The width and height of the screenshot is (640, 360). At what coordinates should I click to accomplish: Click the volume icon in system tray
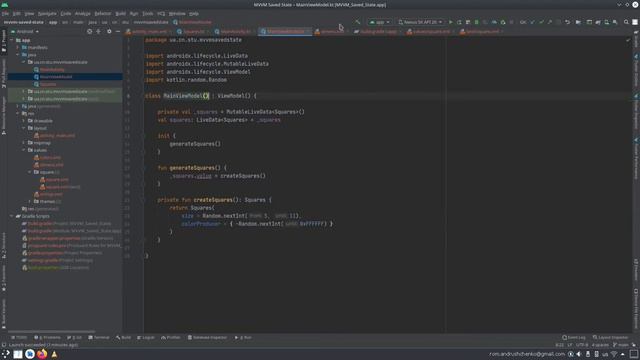coord(579,354)
